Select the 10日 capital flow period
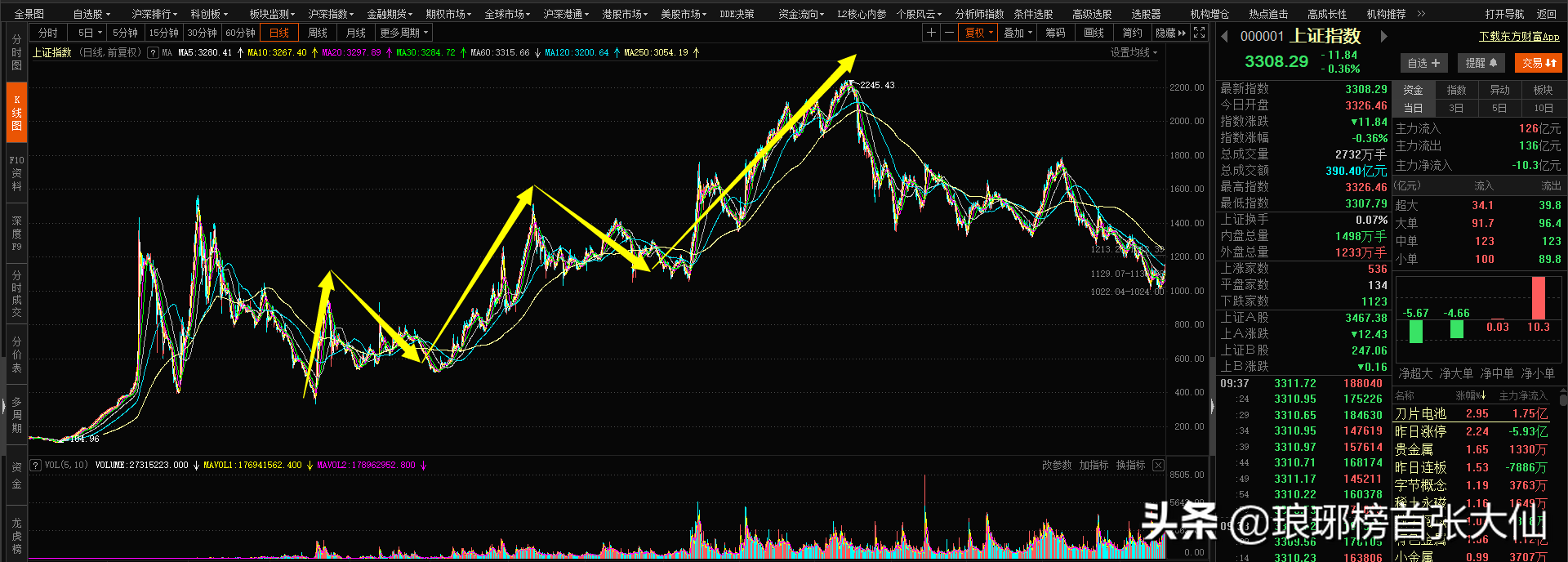Image resolution: width=1568 pixels, height=562 pixels. [x=1543, y=108]
